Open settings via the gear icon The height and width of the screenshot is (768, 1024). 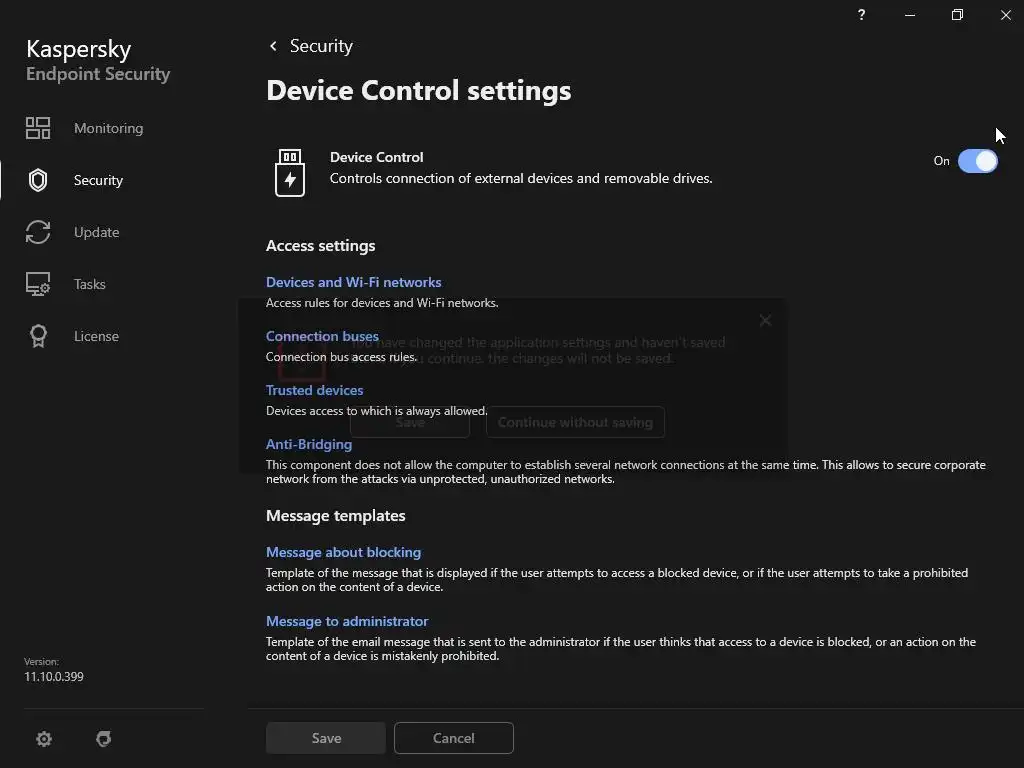point(44,739)
